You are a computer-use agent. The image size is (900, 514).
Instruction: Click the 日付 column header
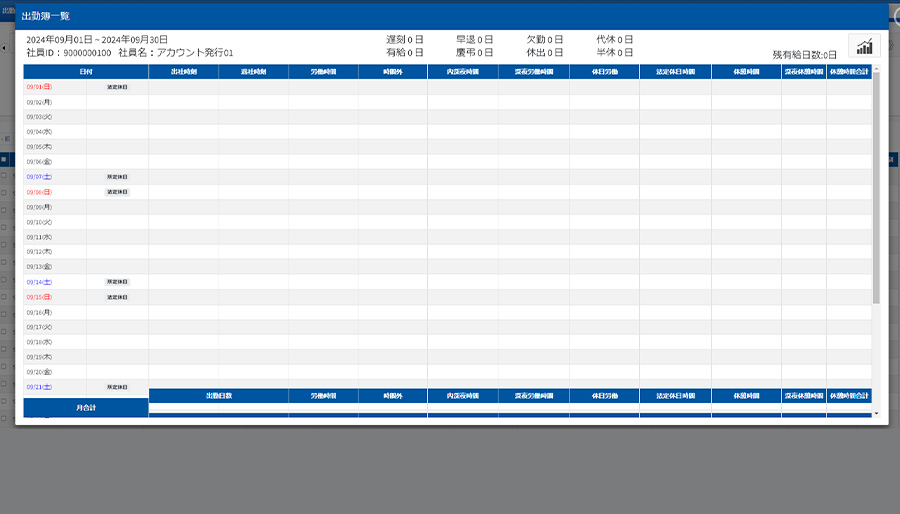point(86,72)
